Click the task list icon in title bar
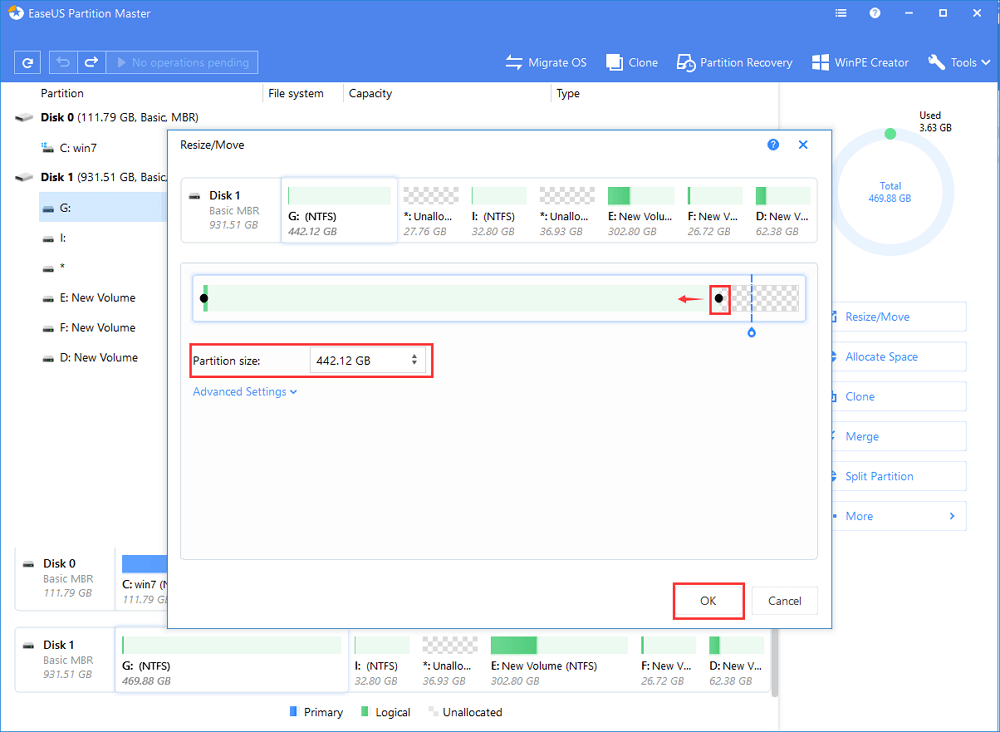This screenshot has height=732, width=1000. pyautogui.click(x=841, y=13)
